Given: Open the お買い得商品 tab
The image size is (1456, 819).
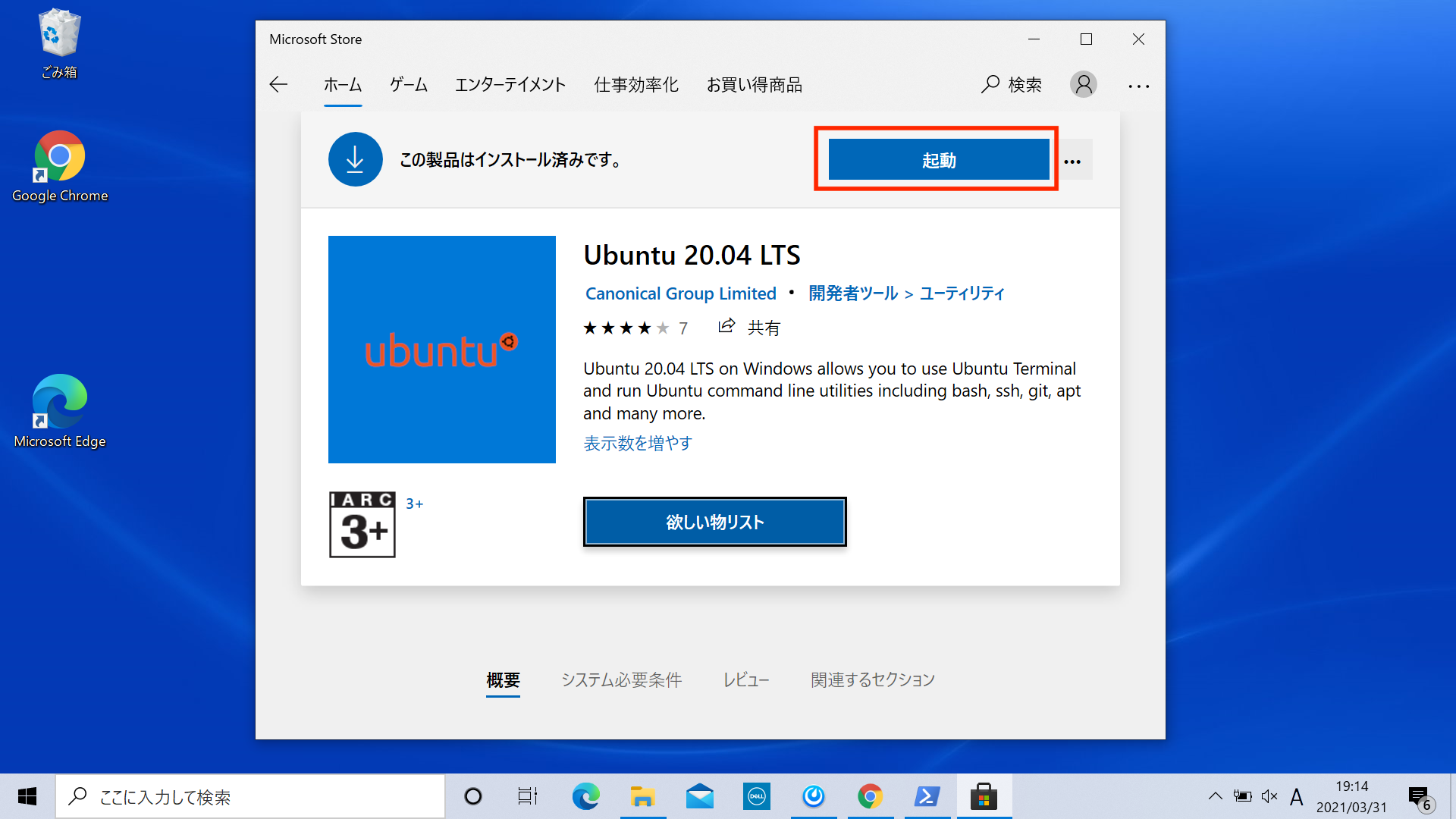Looking at the screenshot, I should click(x=755, y=85).
